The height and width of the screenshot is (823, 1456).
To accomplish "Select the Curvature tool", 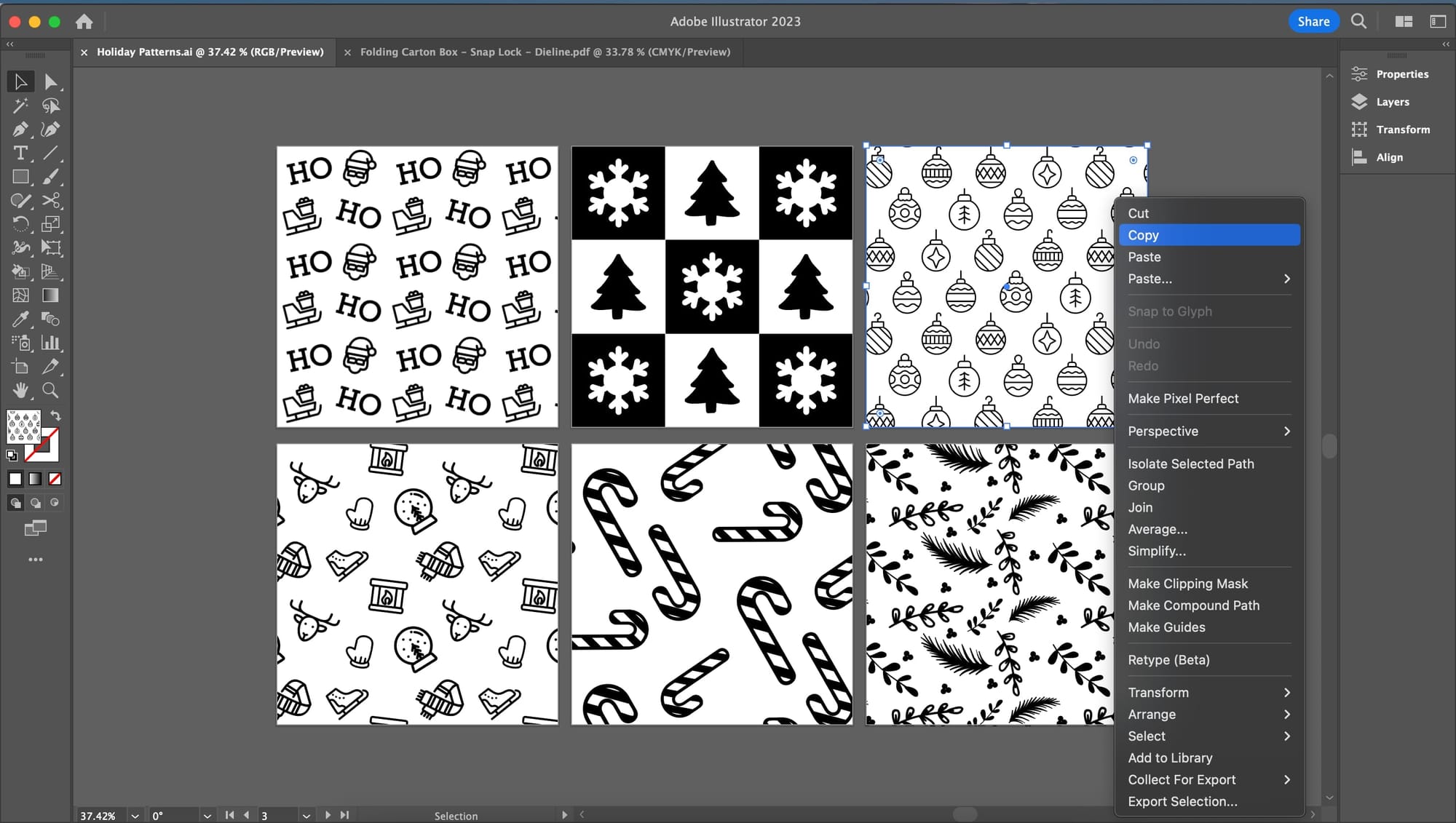I will tap(50, 130).
